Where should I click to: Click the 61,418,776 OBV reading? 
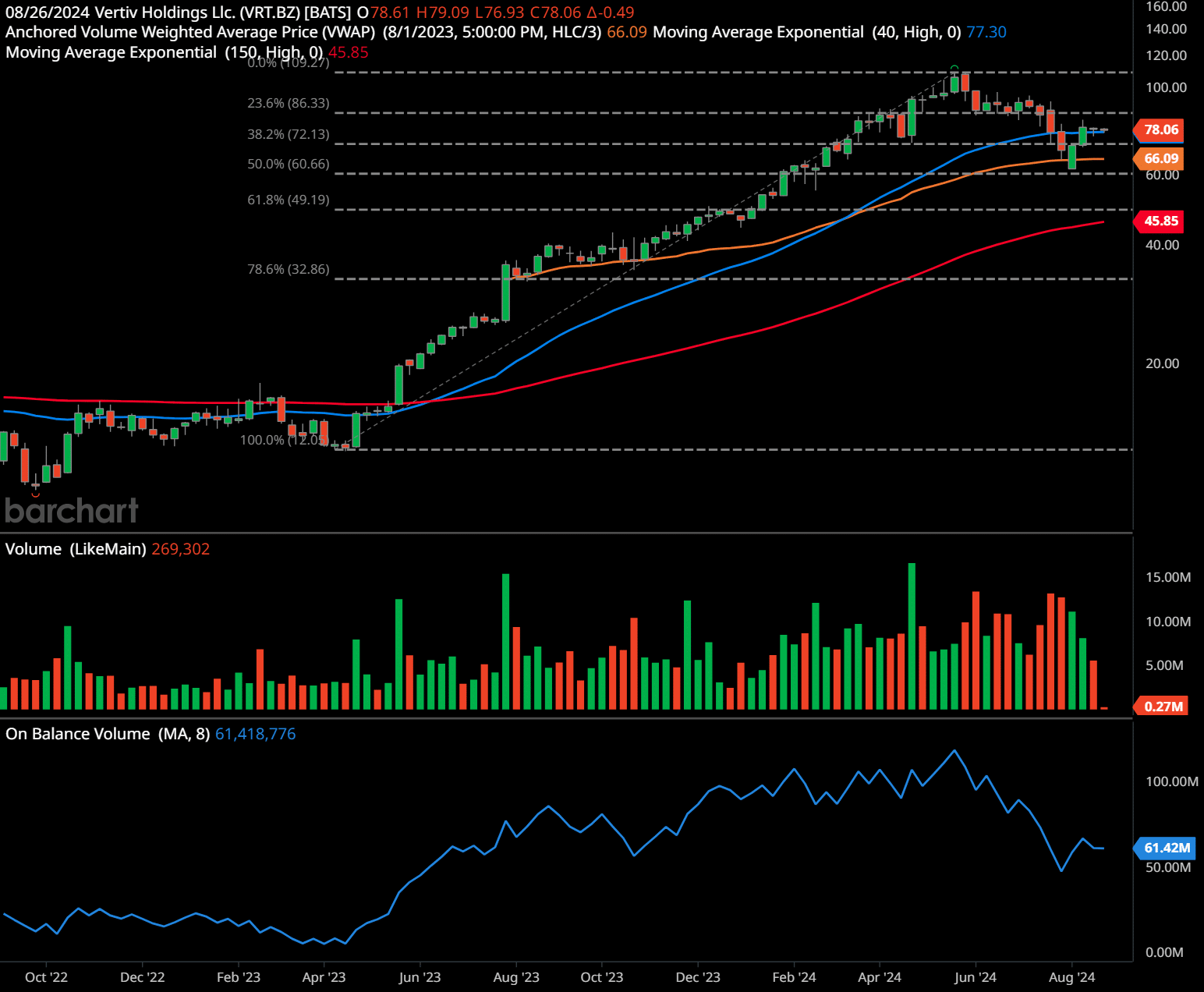click(x=256, y=734)
